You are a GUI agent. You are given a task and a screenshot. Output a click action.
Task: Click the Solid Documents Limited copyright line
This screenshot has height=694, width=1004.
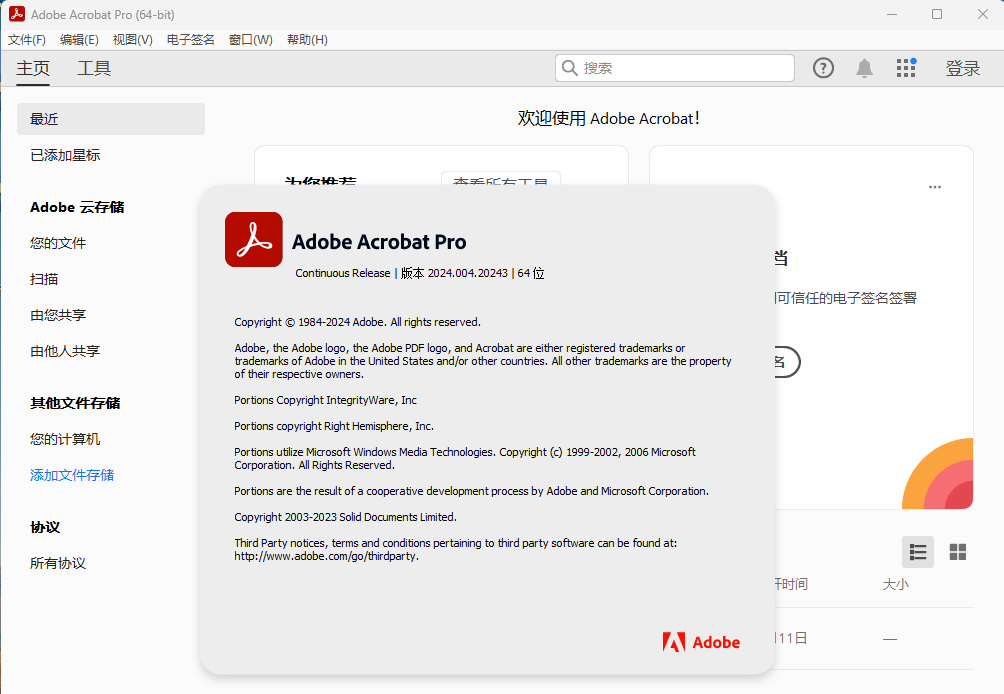[x=346, y=517]
